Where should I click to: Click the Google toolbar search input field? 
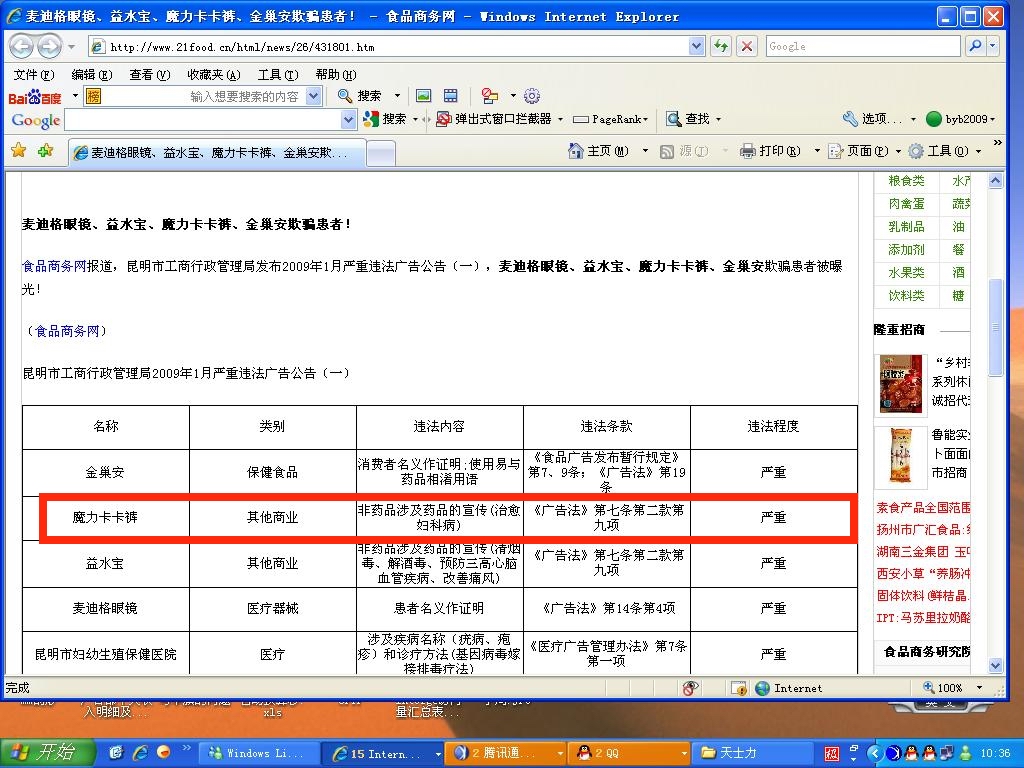pyautogui.click(x=203, y=120)
